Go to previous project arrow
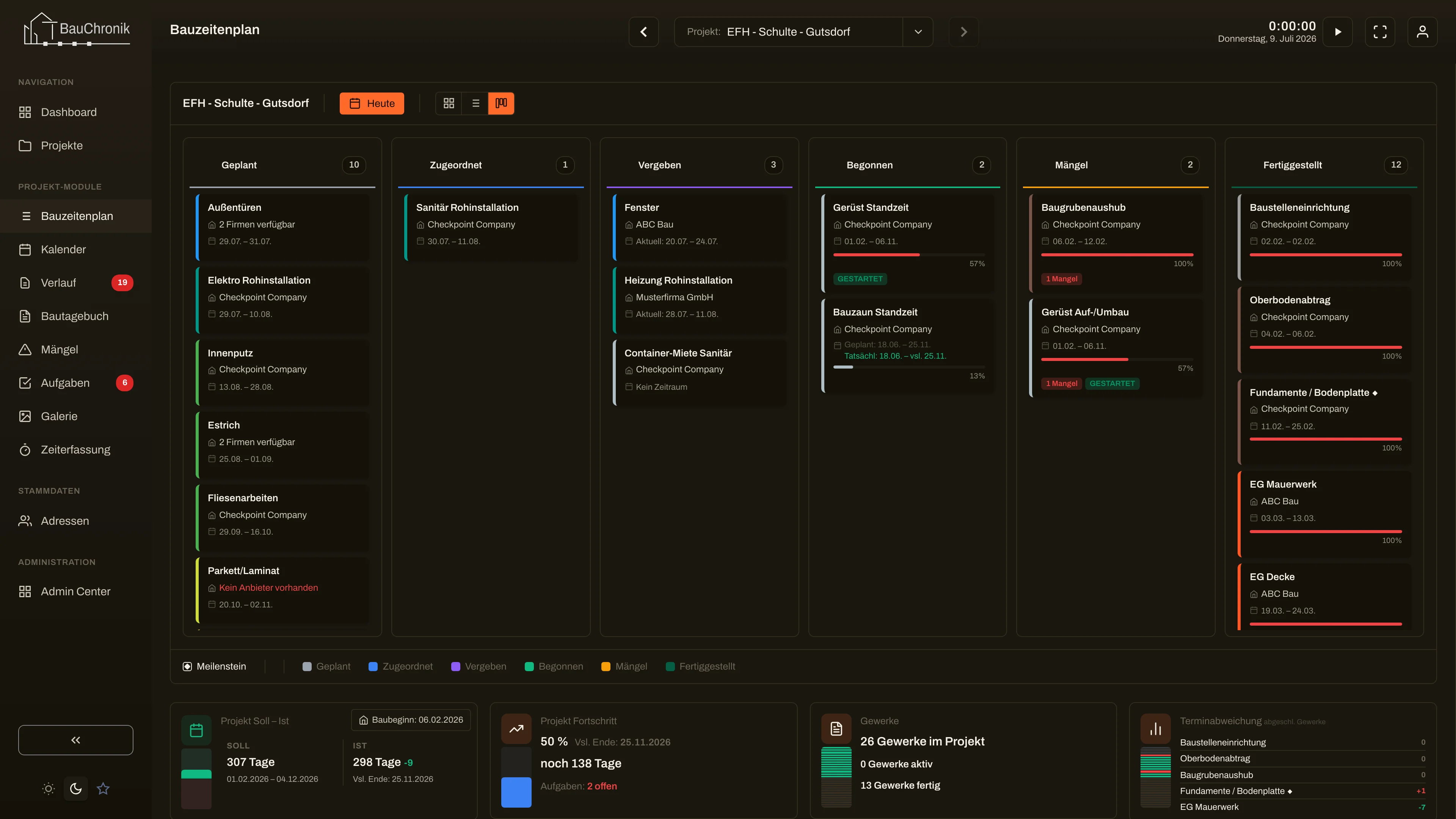Image resolution: width=1456 pixels, height=819 pixels. coord(644,31)
